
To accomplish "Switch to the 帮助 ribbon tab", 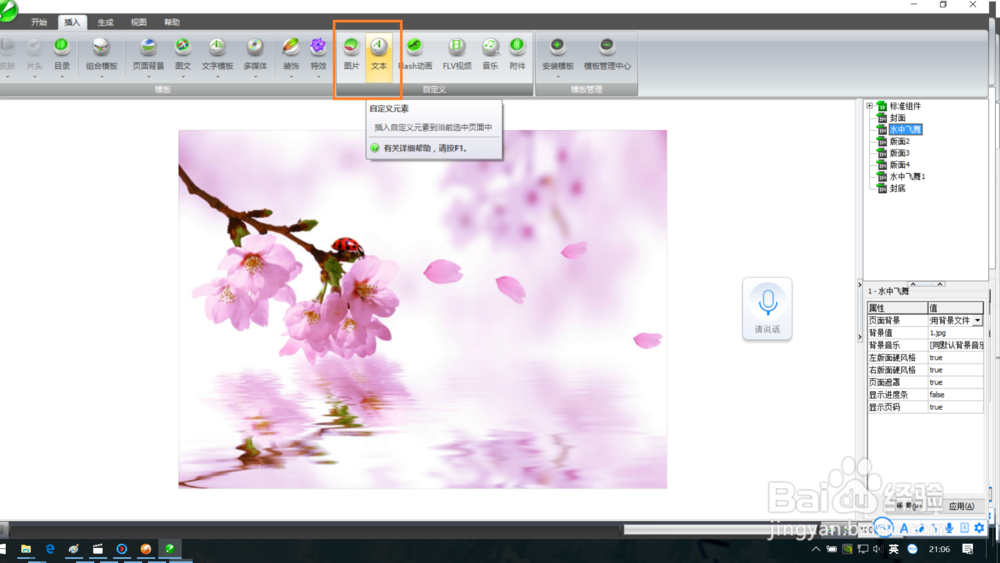I will point(172,22).
